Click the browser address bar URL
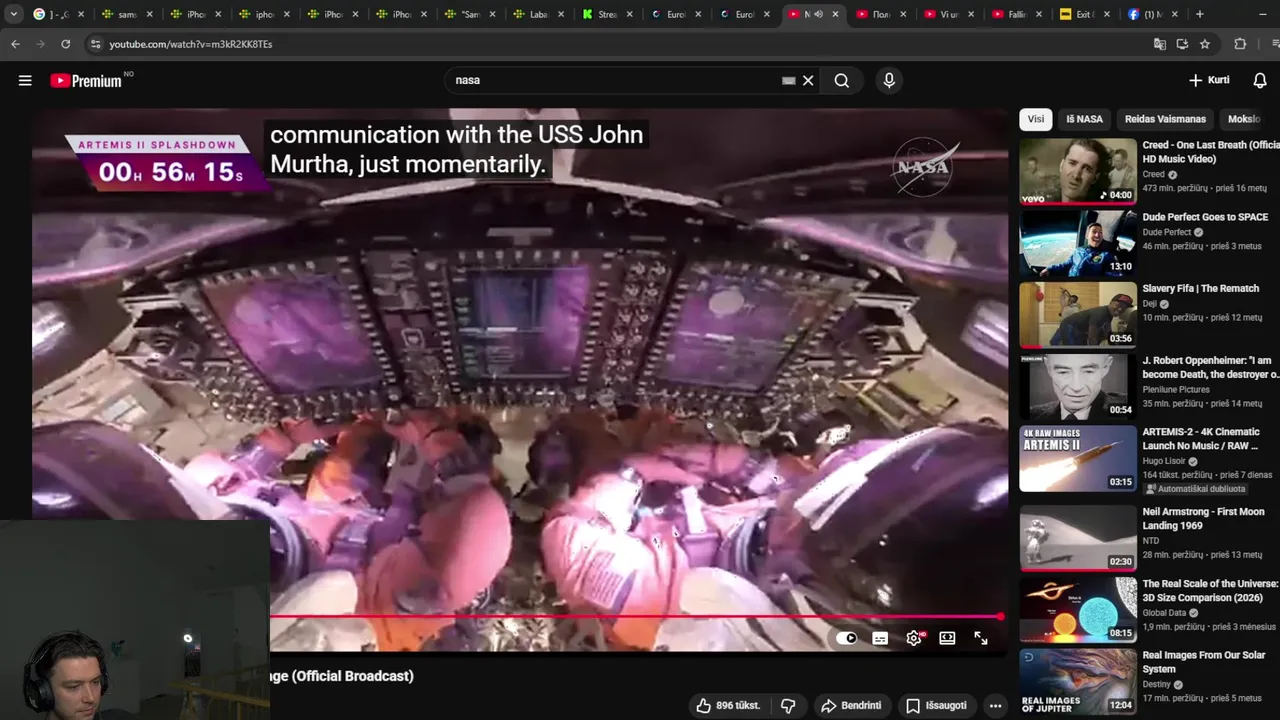This screenshot has width=1280, height=720. 191,44
